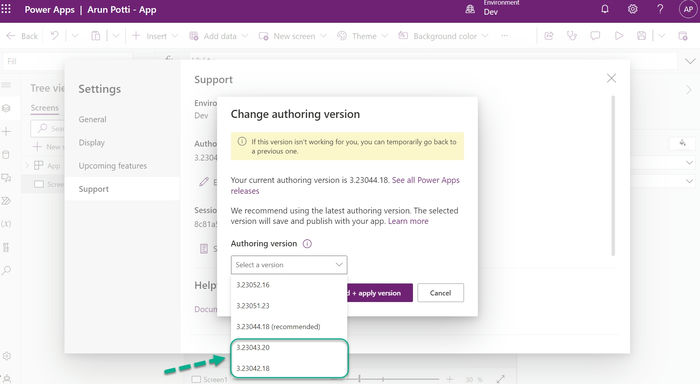Screen dimensions: 700x384
Task: Click the fit-to-window expand icon
Action: coord(500,379)
